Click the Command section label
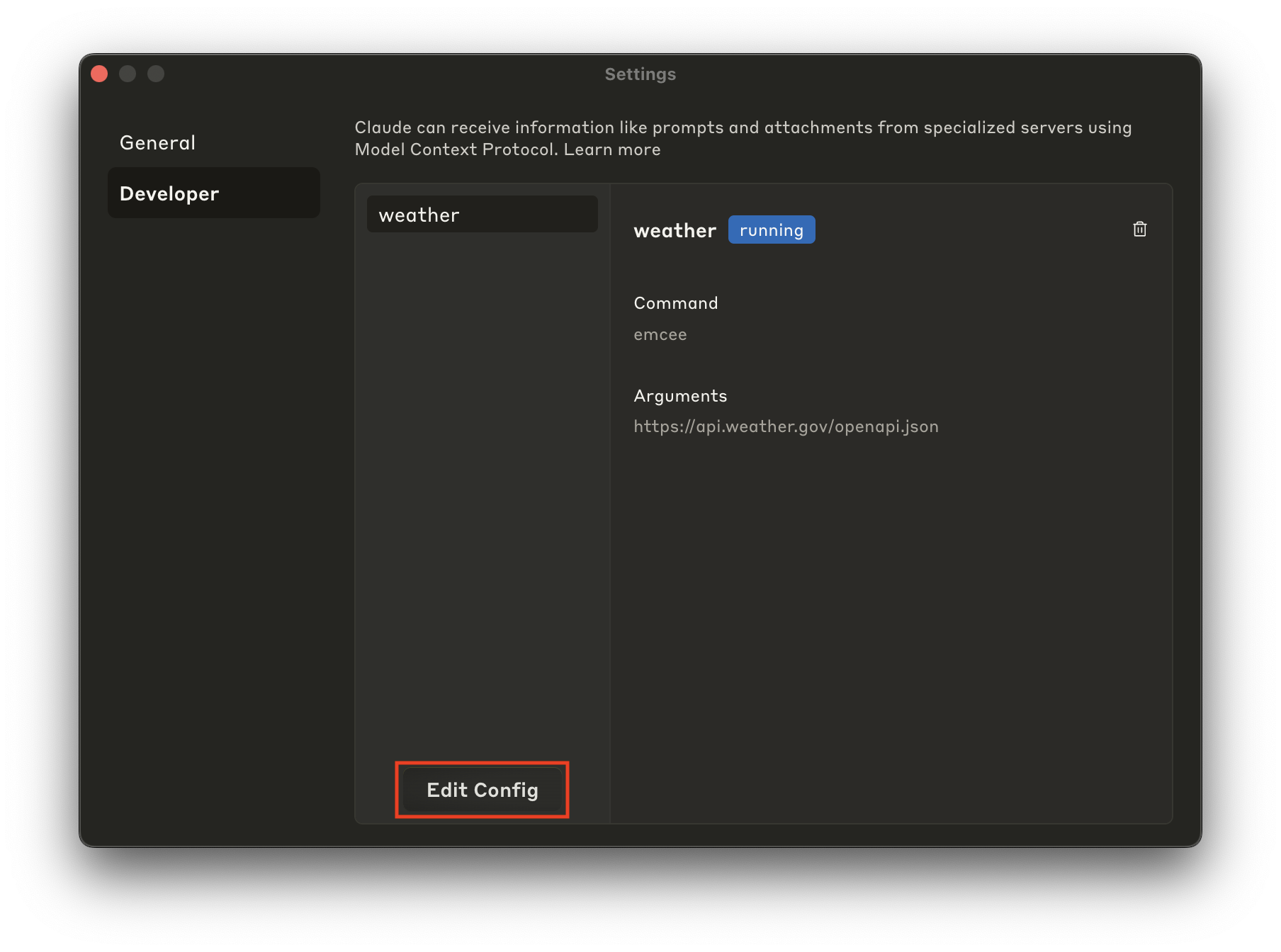 pos(675,302)
